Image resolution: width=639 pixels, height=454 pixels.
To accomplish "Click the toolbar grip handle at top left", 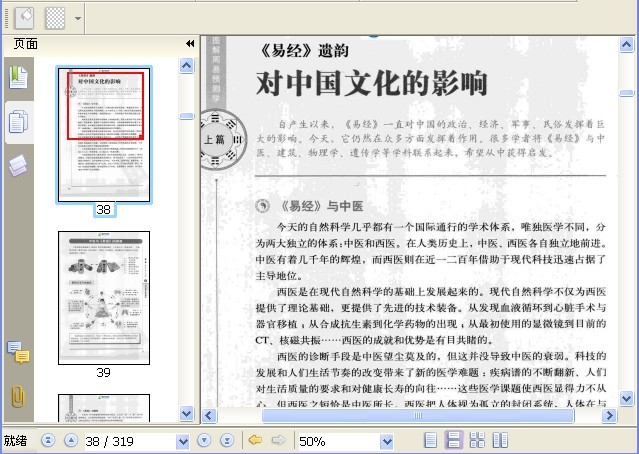I will click(6, 18).
